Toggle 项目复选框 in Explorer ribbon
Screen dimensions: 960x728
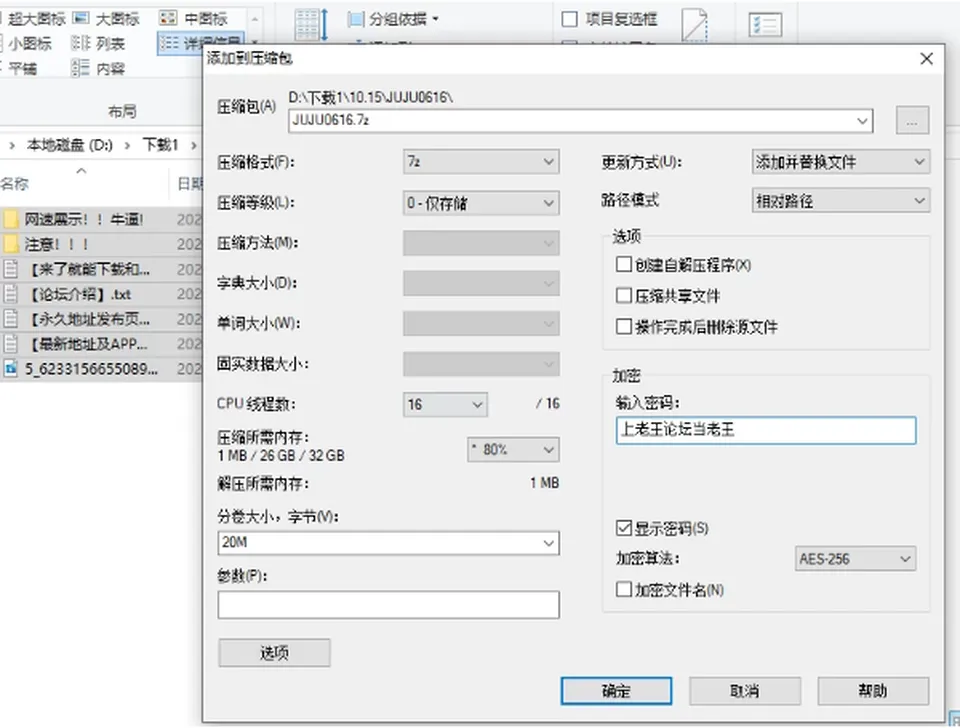pos(569,20)
